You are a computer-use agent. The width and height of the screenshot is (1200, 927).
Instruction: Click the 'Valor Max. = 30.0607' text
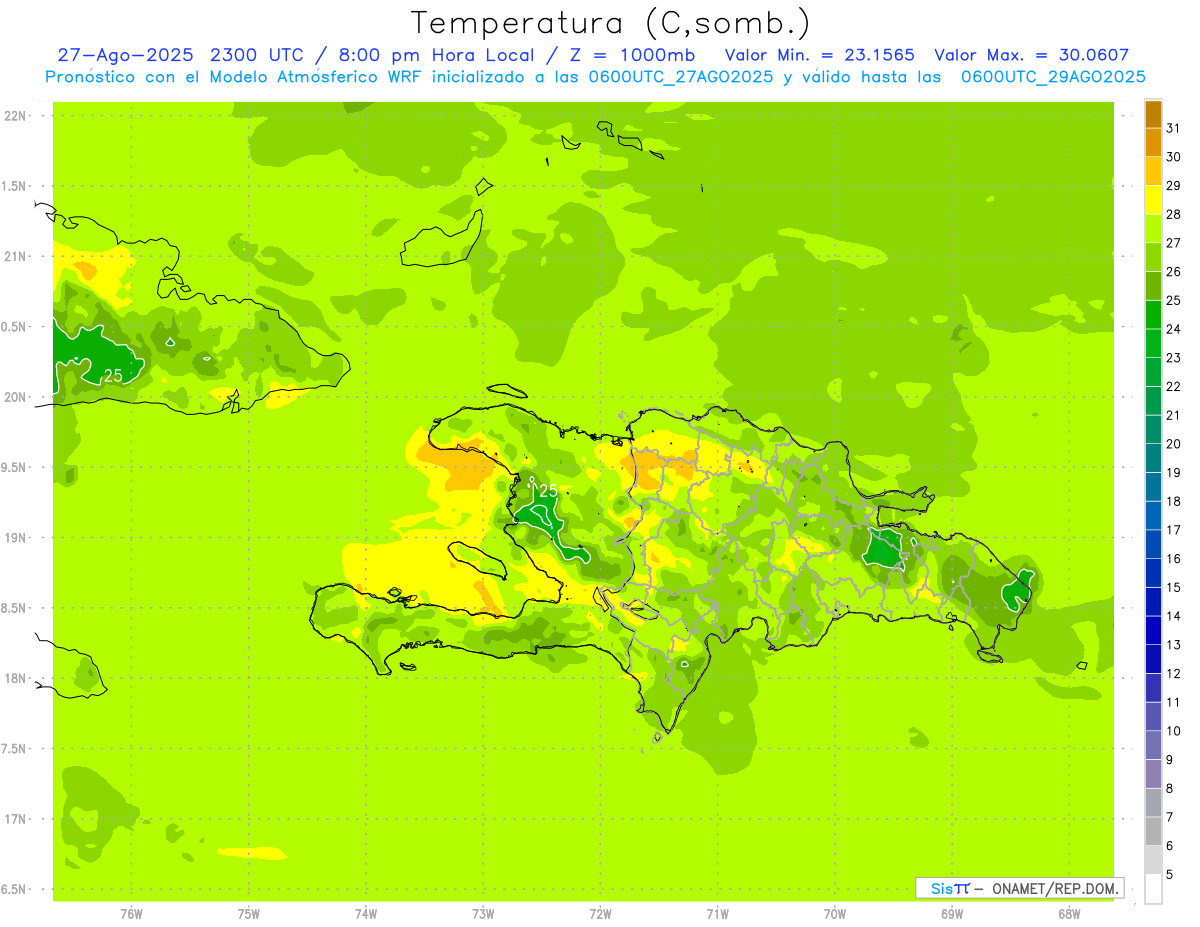click(x=1031, y=55)
